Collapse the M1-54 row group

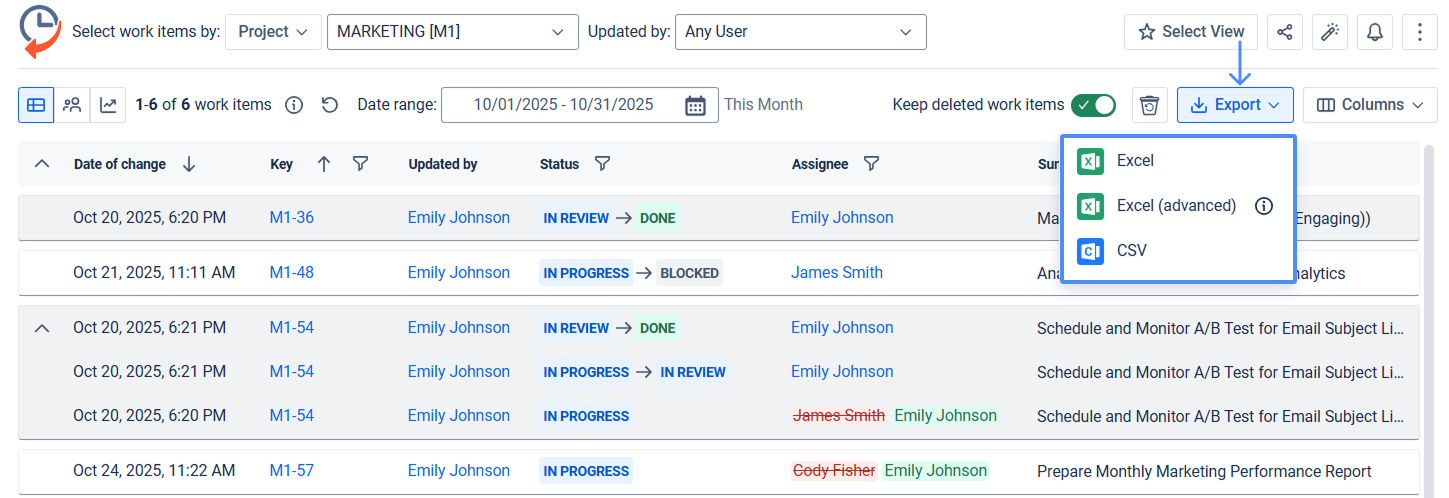click(42, 328)
